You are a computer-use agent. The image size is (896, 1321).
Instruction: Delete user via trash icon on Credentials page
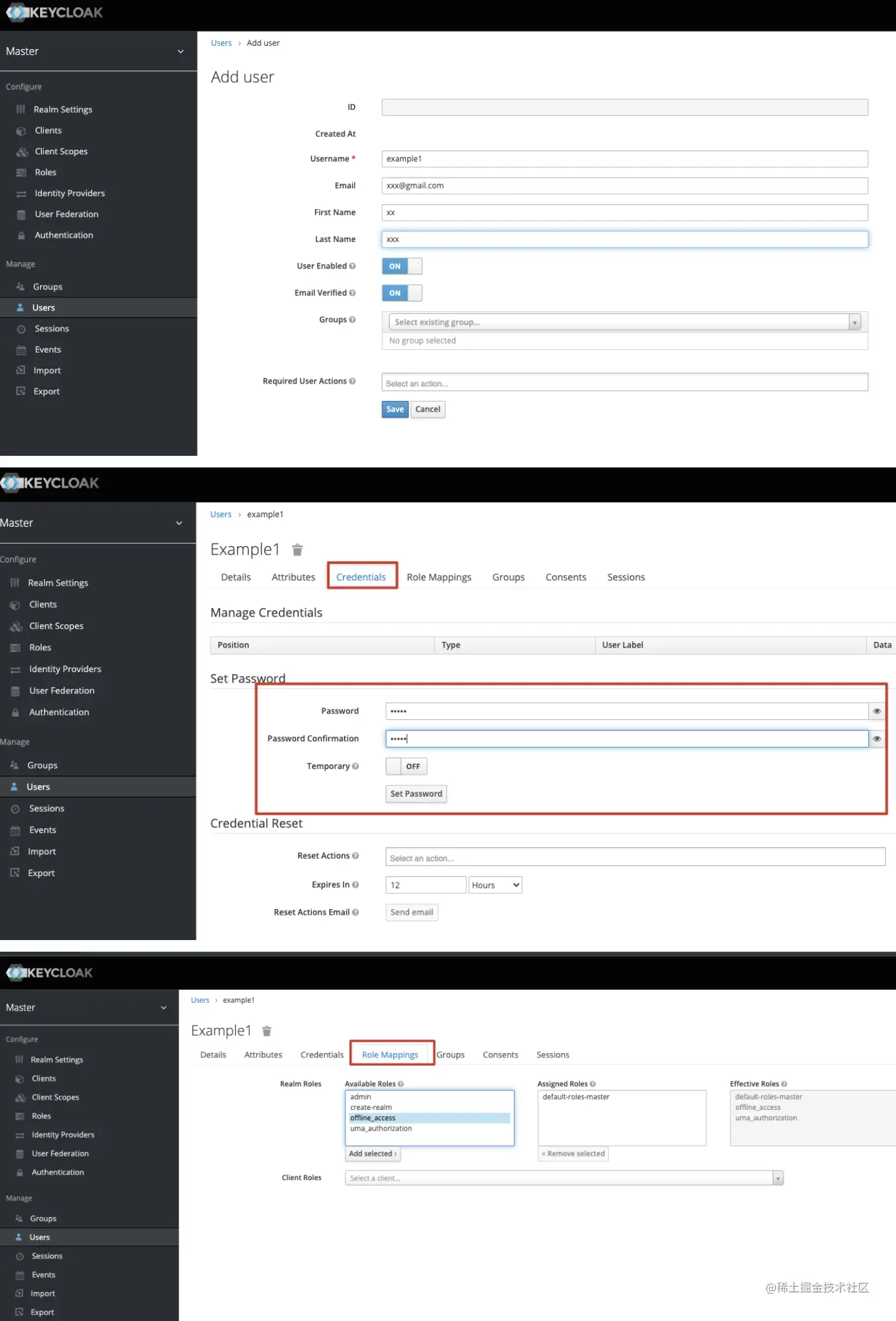coord(298,550)
